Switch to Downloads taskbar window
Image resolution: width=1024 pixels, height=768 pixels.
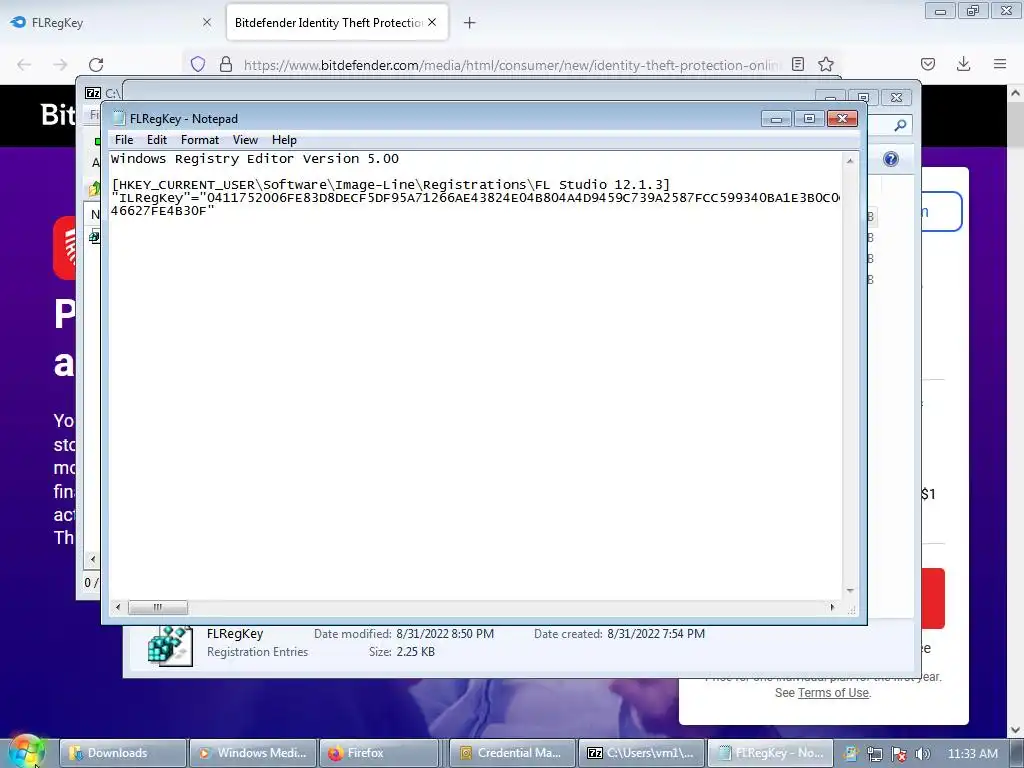point(123,753)
